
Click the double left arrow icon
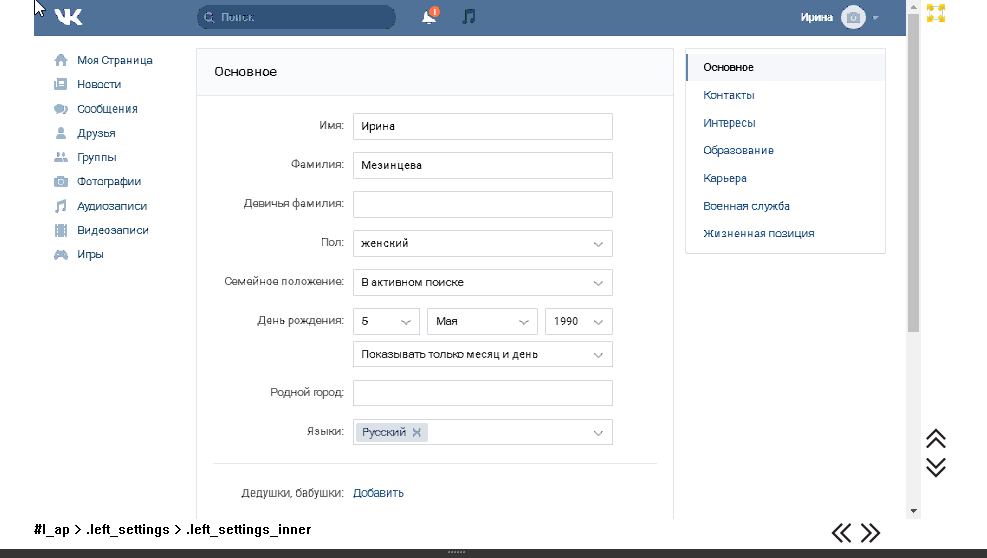tap(842, 532)
